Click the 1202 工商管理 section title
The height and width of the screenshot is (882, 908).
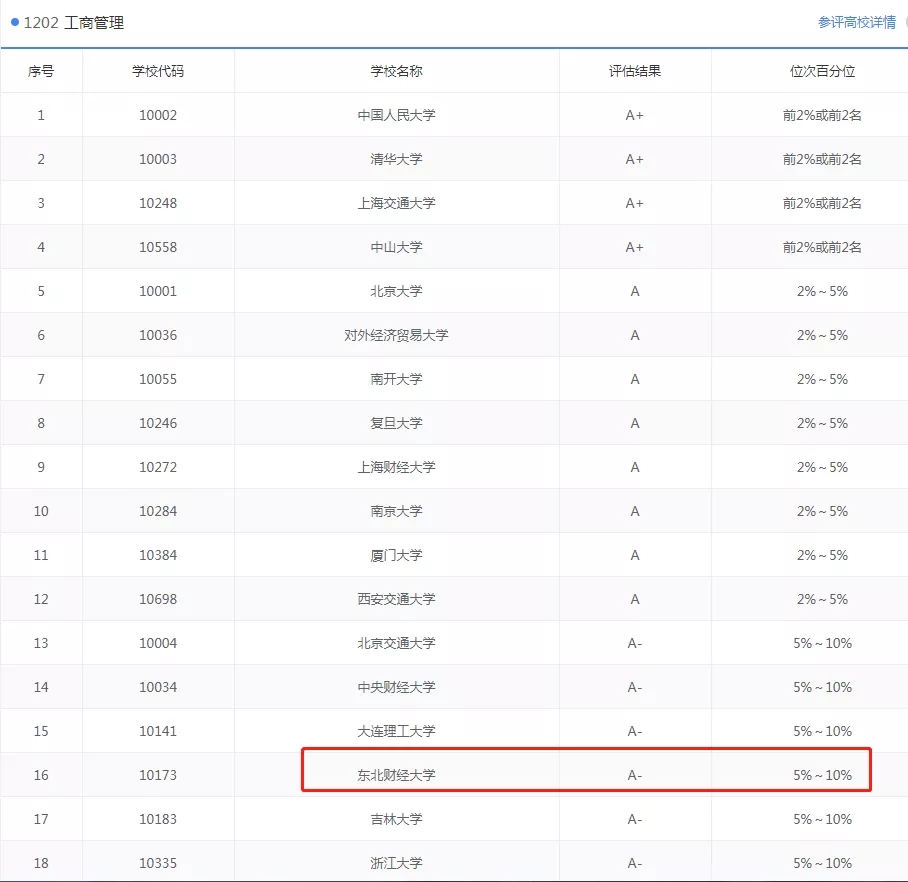pos(67,21)
